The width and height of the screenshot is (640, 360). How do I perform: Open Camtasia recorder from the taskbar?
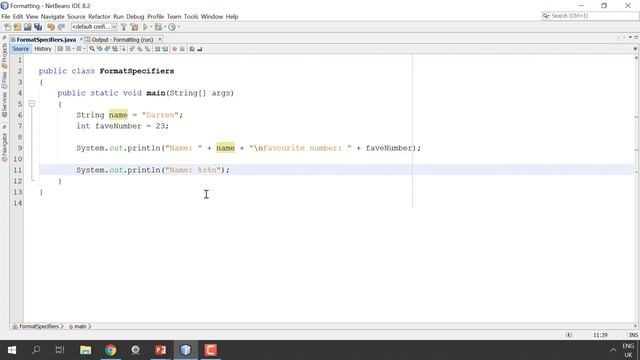tap(211, 350)
